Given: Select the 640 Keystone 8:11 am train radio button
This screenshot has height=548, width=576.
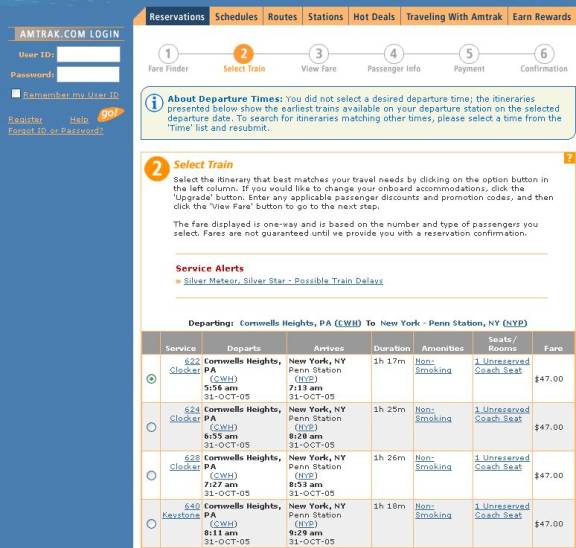Looking at the screenshot, I should 151,524.
